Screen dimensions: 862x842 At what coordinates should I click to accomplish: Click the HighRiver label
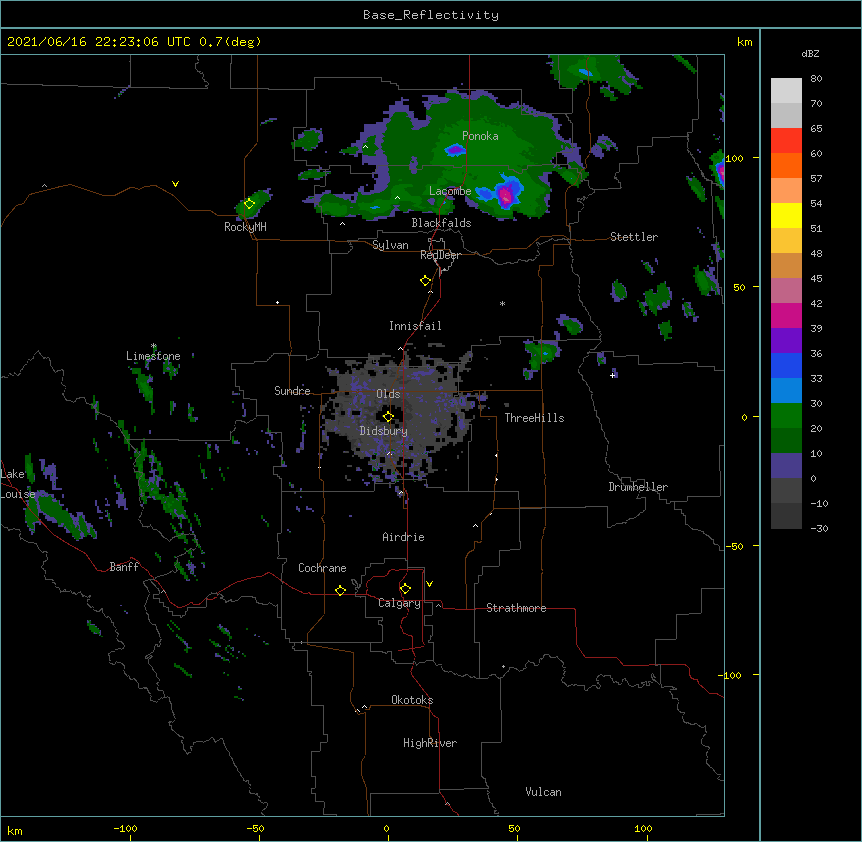pos(430,743)
